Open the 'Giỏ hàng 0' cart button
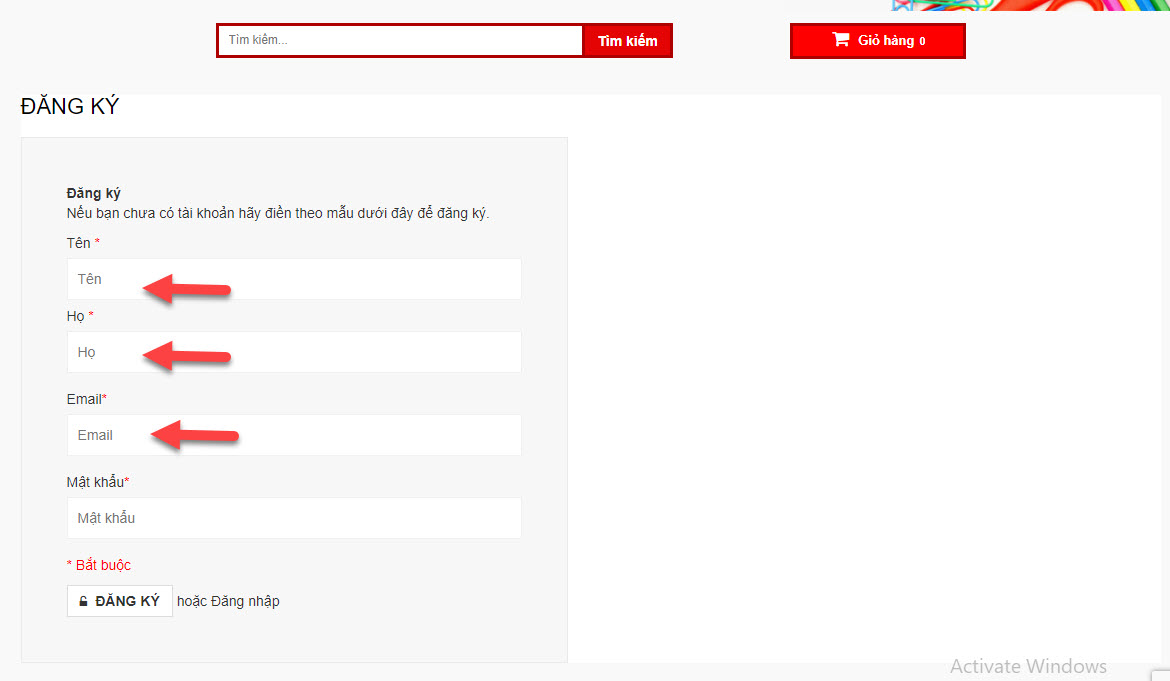 tap(878, 40)
